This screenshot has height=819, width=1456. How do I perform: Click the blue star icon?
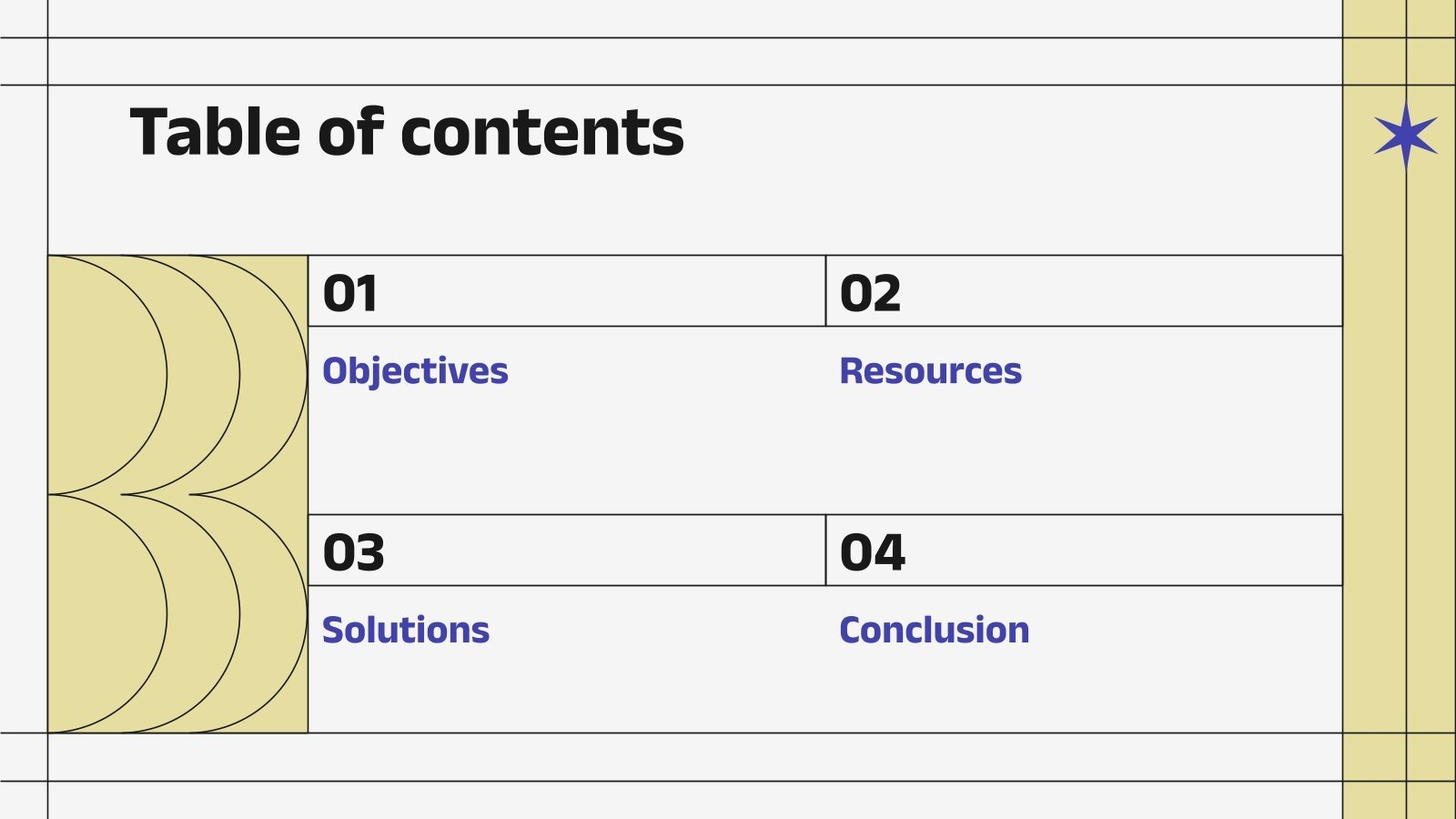[1406, 135]
